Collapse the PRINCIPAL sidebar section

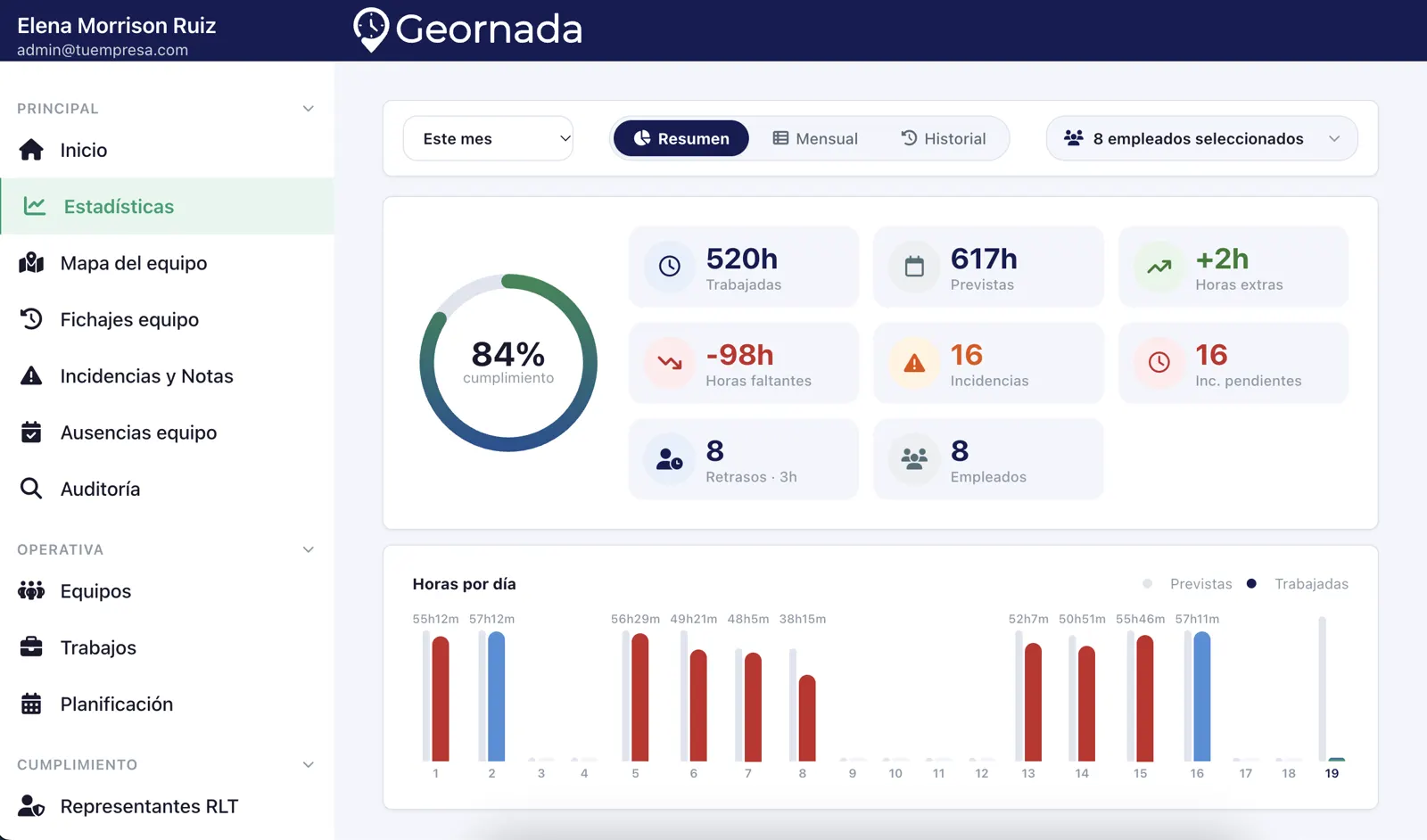(309, 109)
